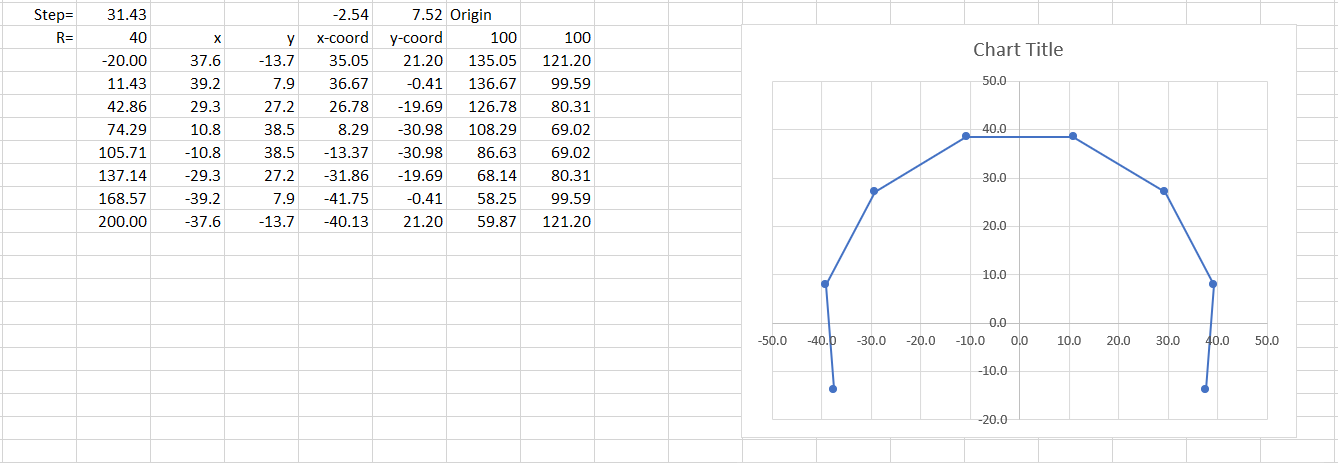
Task: Select the cell with value 126.78
Action: pyautogui.click(x=492, y=107)
